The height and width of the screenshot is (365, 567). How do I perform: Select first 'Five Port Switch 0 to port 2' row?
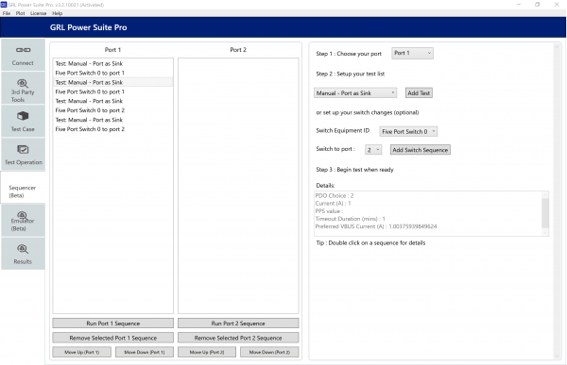[x=113, y=110]
